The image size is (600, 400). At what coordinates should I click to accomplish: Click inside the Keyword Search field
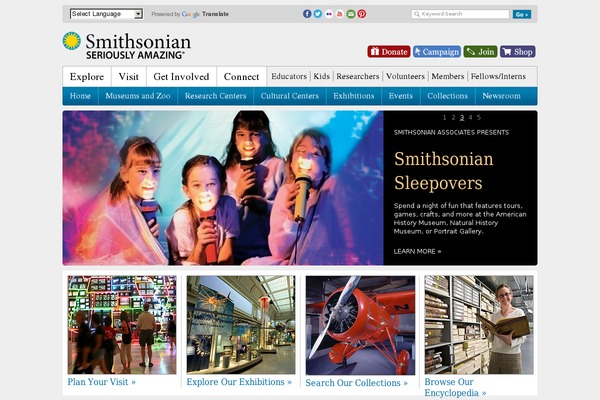(x=460, y=14)
